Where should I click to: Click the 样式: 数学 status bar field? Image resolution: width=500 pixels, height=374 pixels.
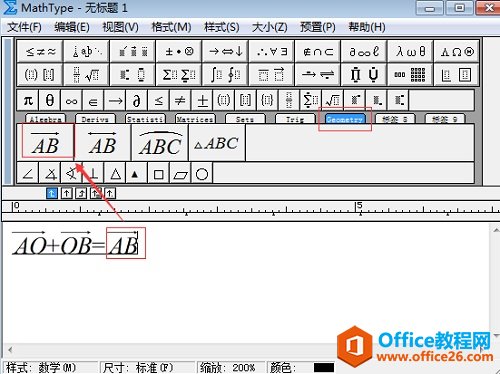50,367
